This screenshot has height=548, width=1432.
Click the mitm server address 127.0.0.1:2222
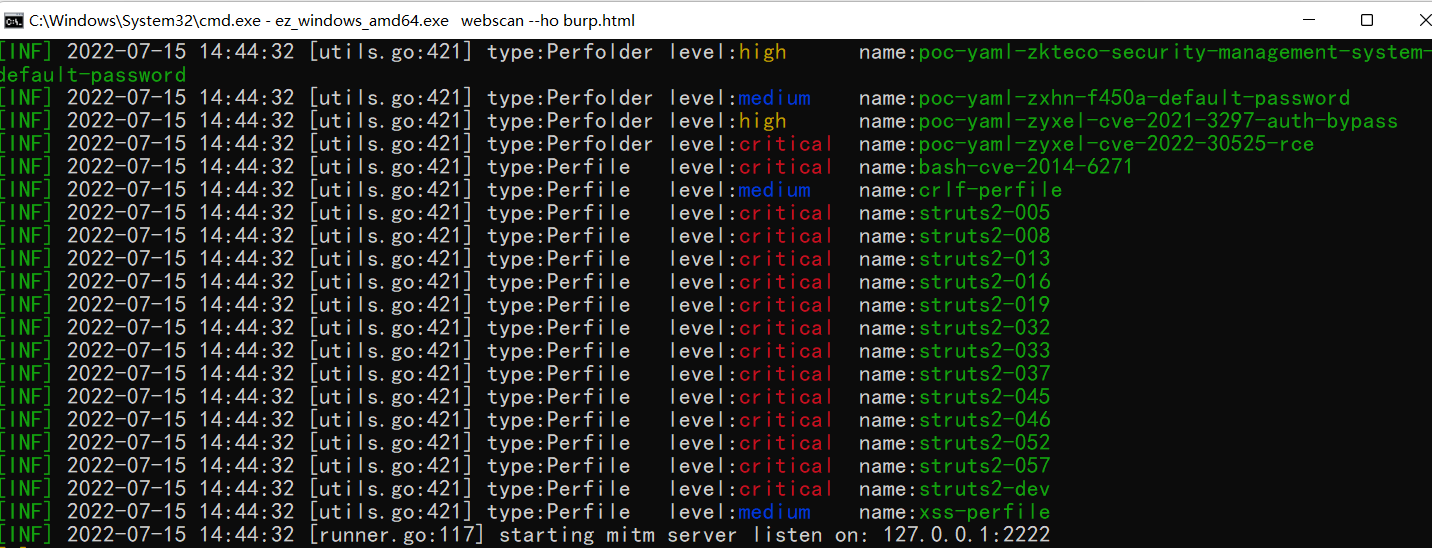[x=966, y=535]
